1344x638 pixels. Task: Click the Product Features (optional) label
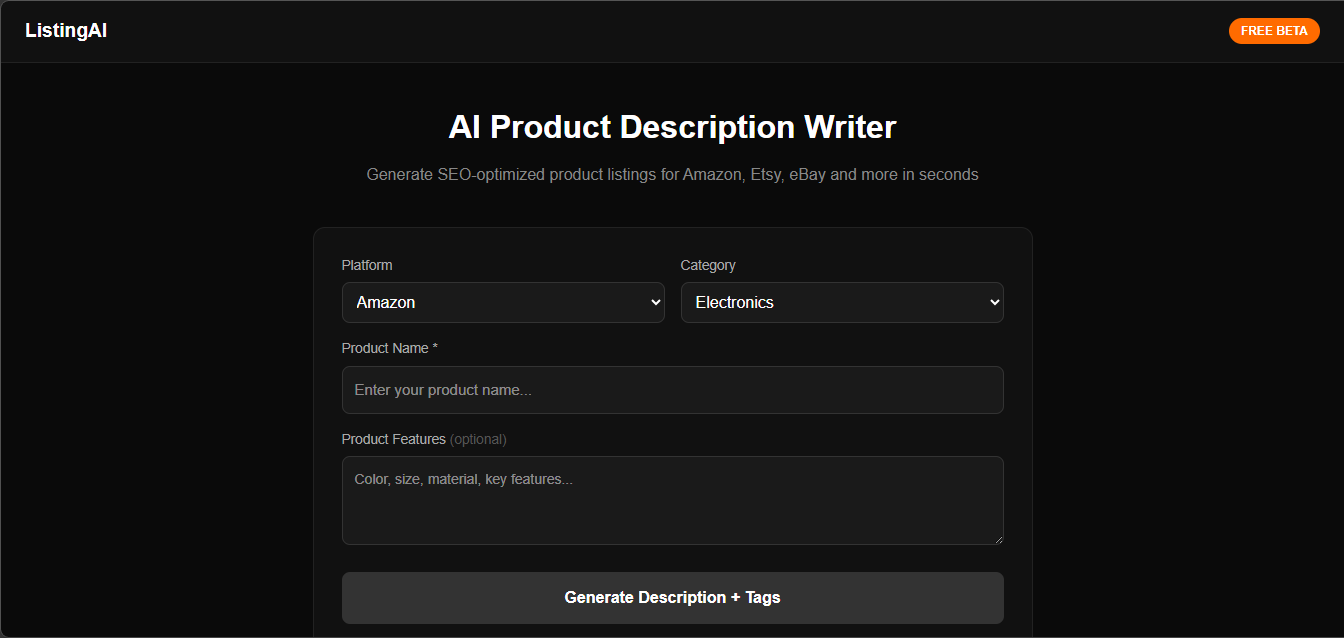[x=424, y=439]
